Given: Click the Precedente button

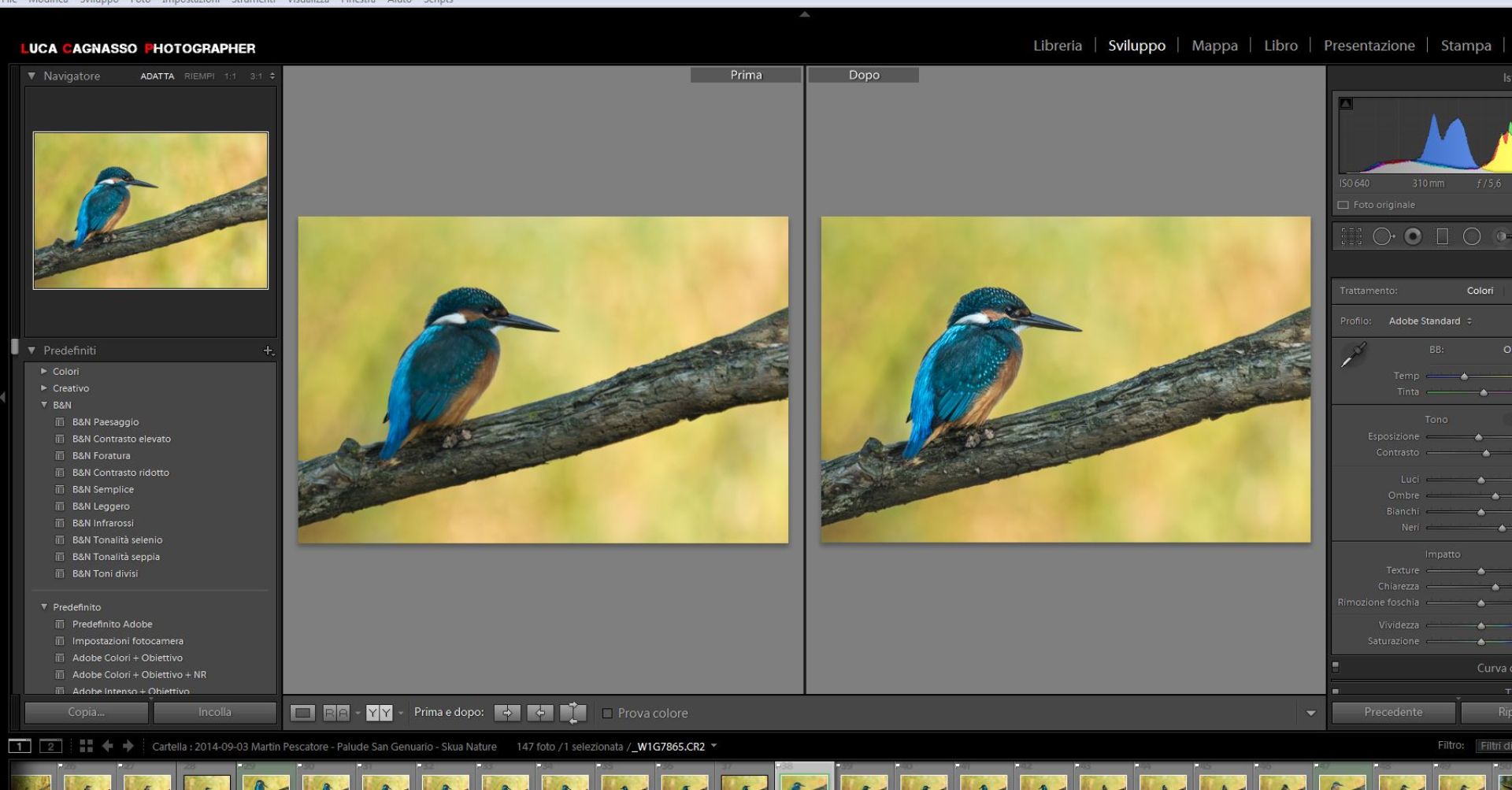Looking at the screenshot, I should [x=1393, y=712].
